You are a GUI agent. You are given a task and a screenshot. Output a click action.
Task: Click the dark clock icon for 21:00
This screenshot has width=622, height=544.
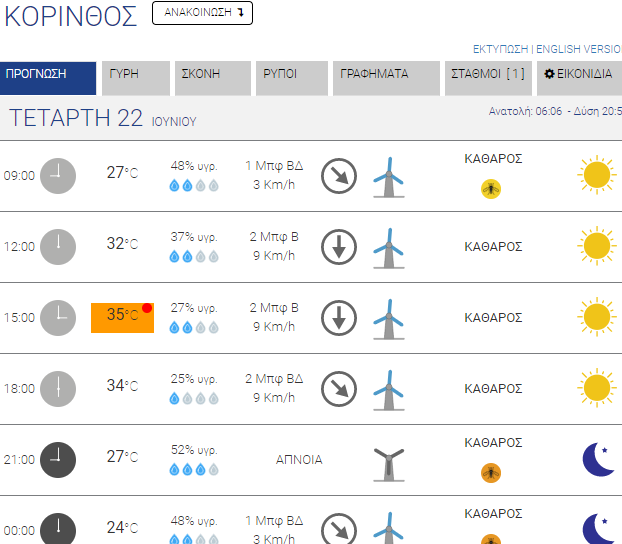58,459
